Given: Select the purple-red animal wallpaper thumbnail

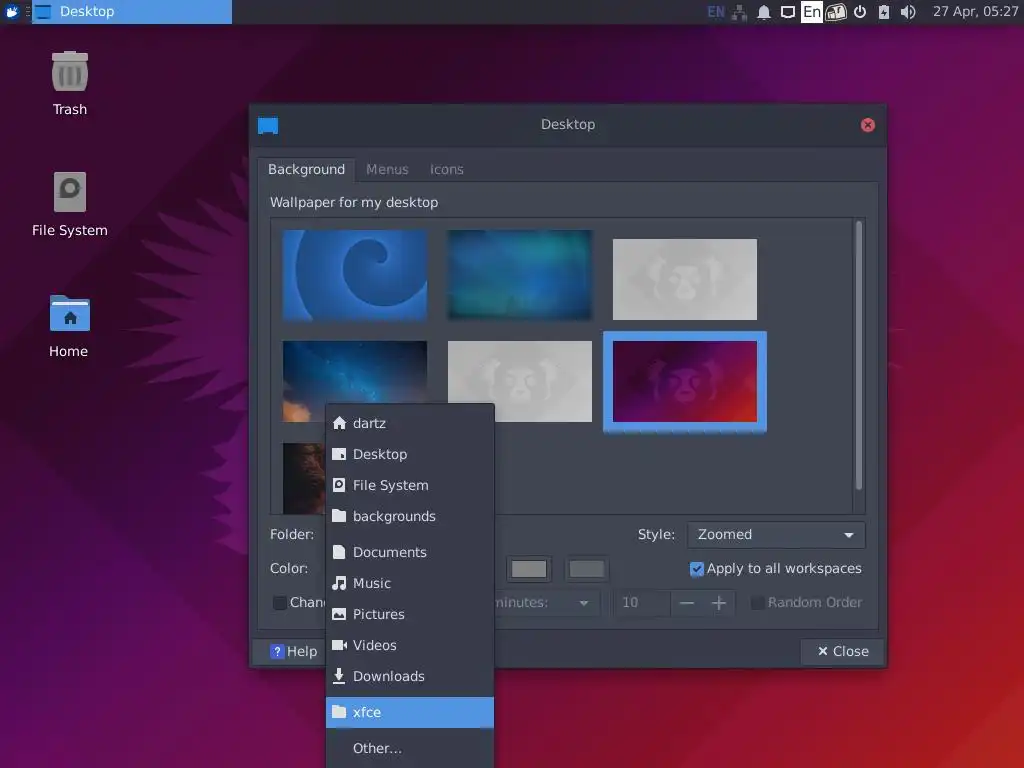Looking at the screenshot, I should (x=684, y=381).
